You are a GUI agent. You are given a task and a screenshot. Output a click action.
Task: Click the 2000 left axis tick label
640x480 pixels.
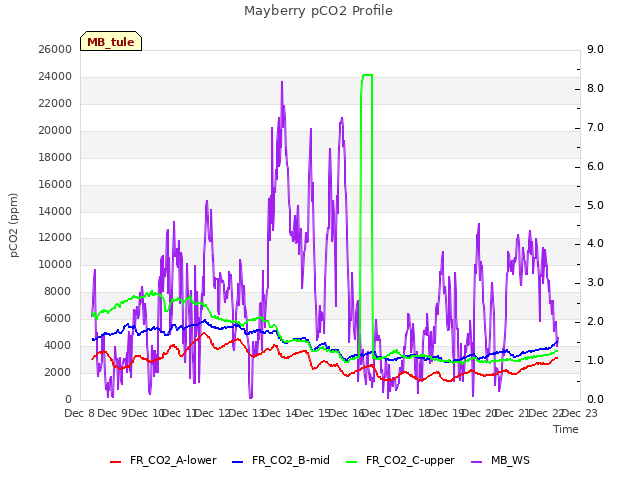pos(58,372)
